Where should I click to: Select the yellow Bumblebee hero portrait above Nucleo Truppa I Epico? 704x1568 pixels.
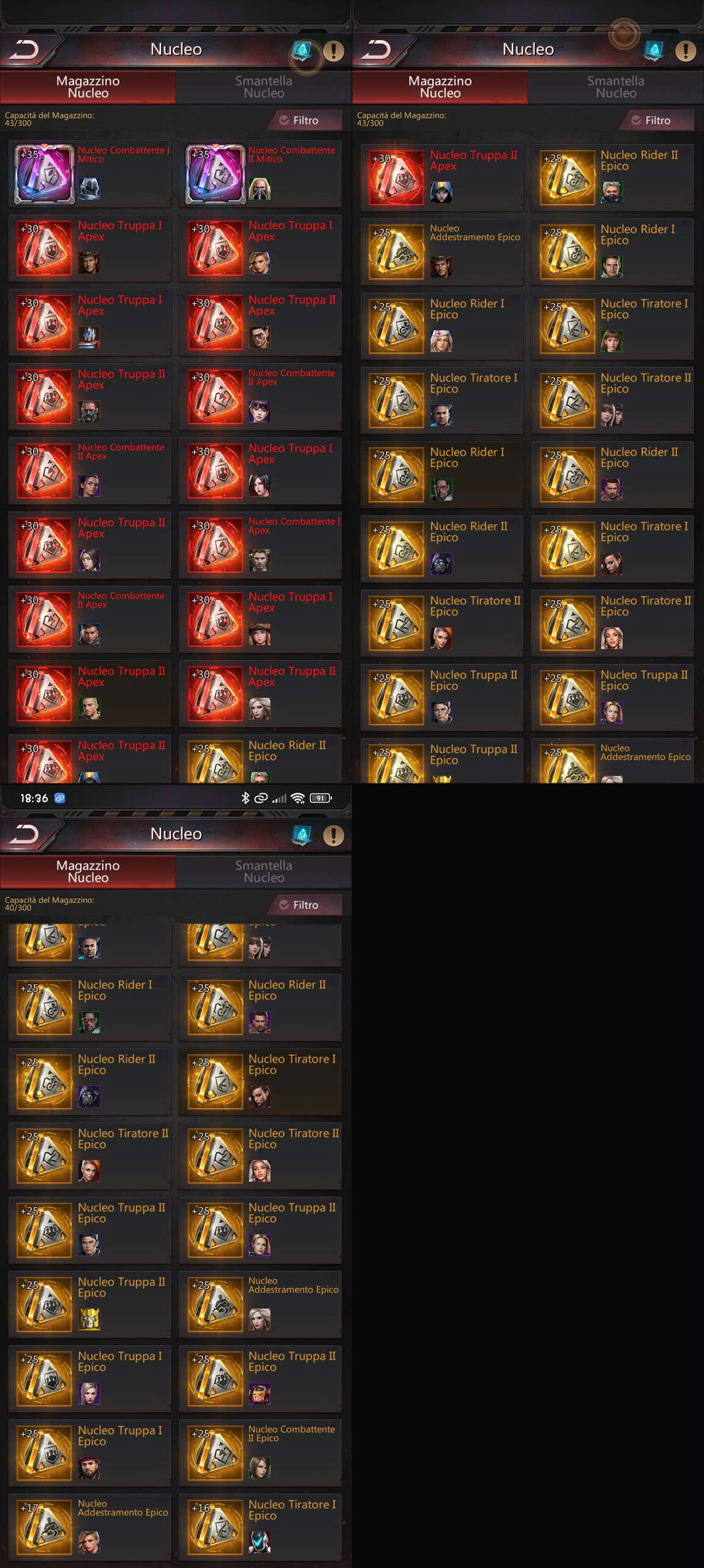(89, 1319)
